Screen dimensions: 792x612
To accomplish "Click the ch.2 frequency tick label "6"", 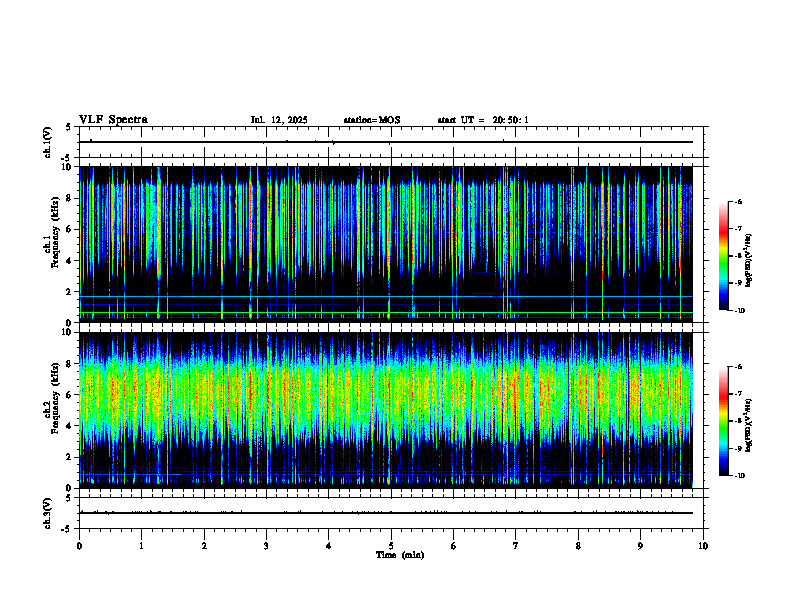I will click(70, 395).
